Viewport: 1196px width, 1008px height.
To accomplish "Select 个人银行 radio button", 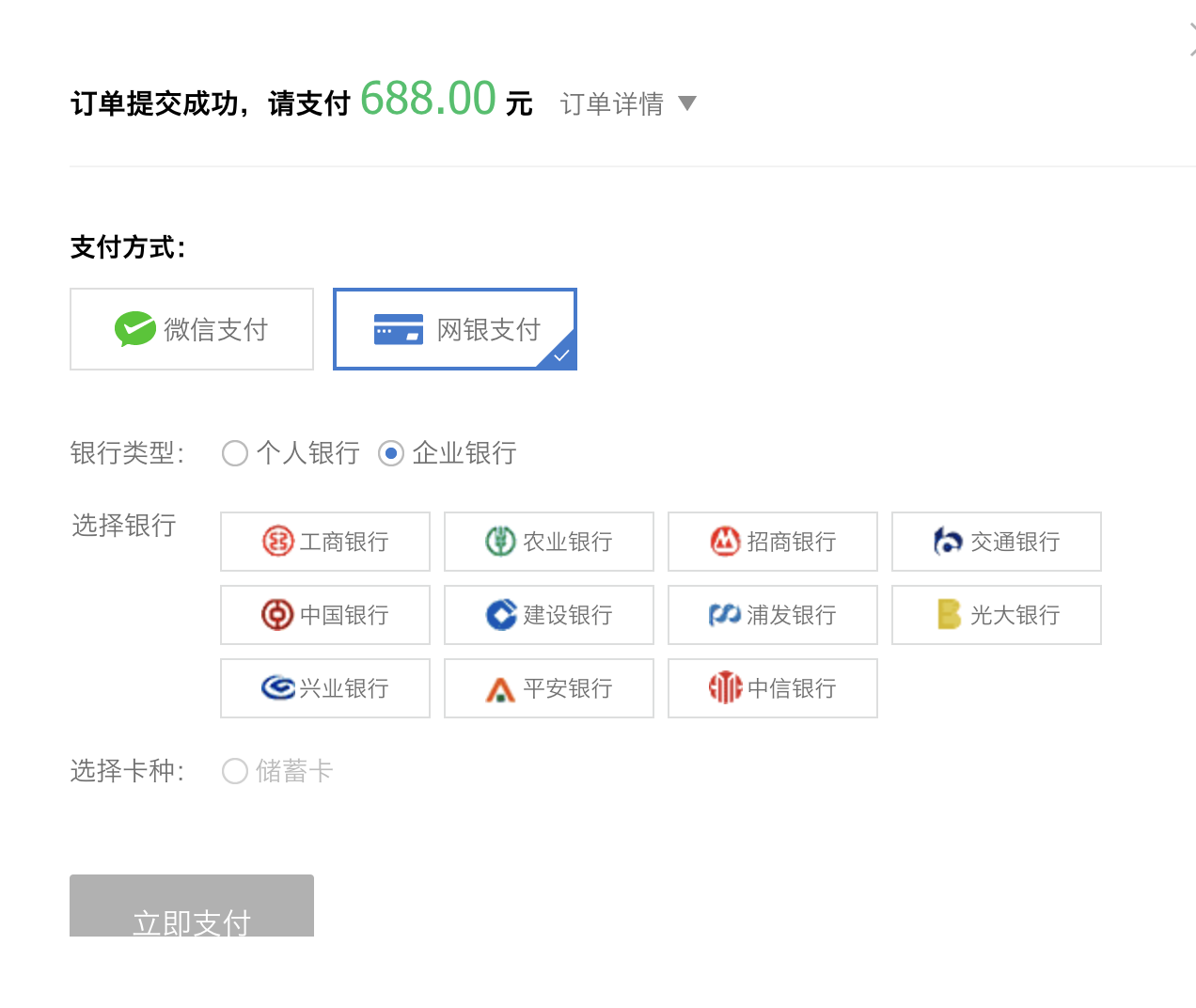I will pyautogui.click(x=235, y=453).
